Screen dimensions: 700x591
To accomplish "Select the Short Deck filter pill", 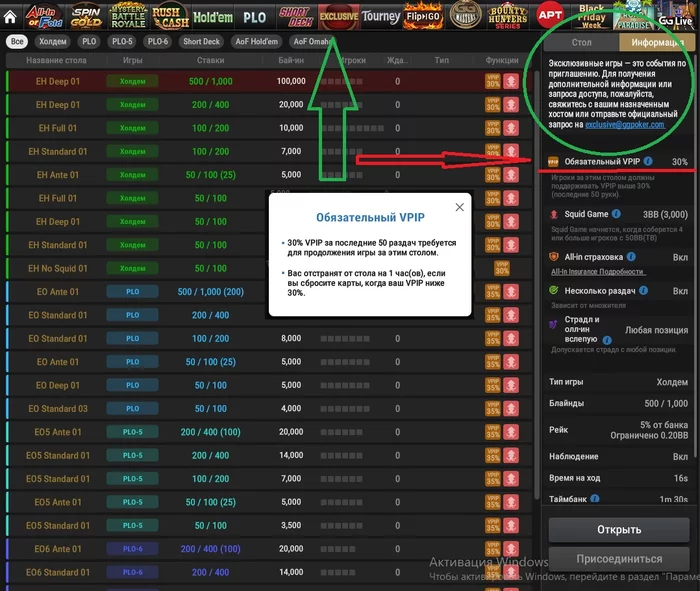I will 201,42.
